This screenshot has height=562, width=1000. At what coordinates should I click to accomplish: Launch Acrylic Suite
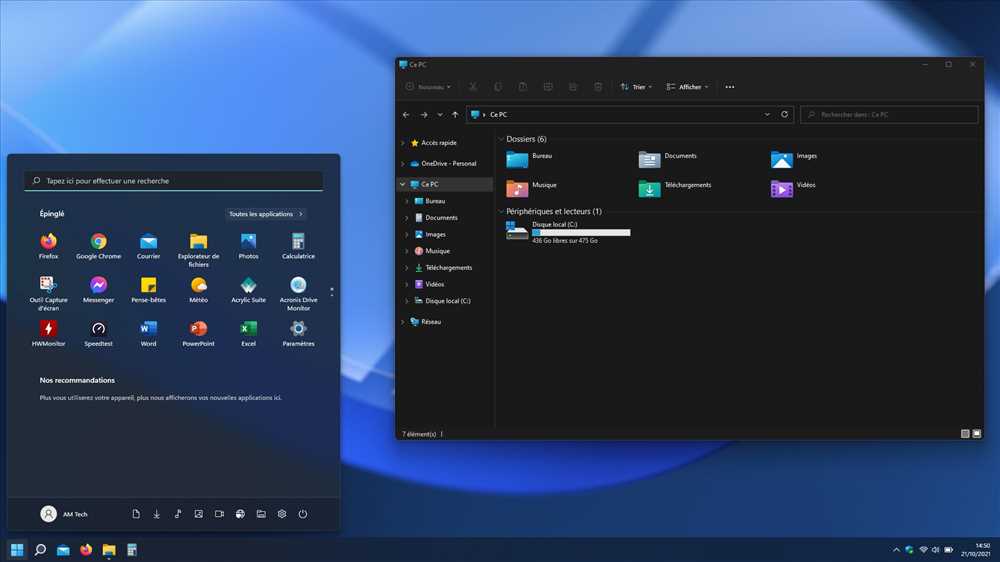click(248, 290)
